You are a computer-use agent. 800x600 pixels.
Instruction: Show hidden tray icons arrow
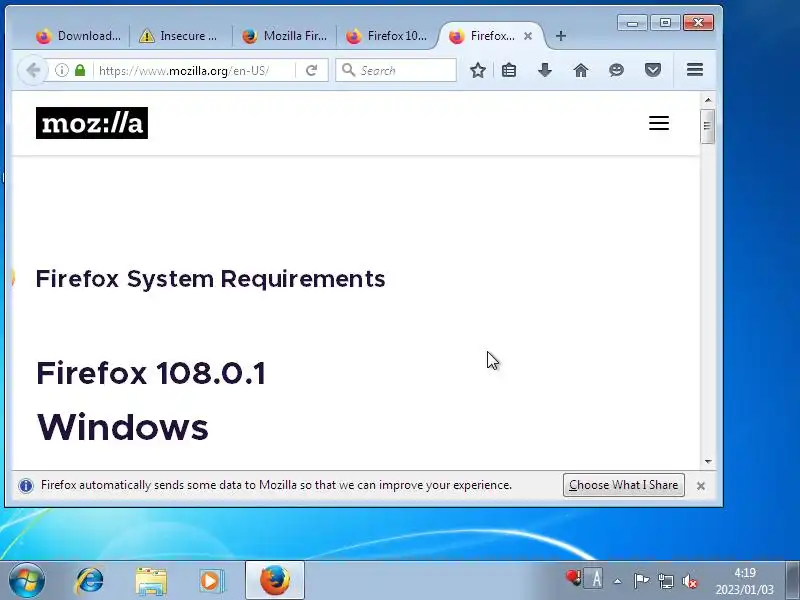coord(618,581)
